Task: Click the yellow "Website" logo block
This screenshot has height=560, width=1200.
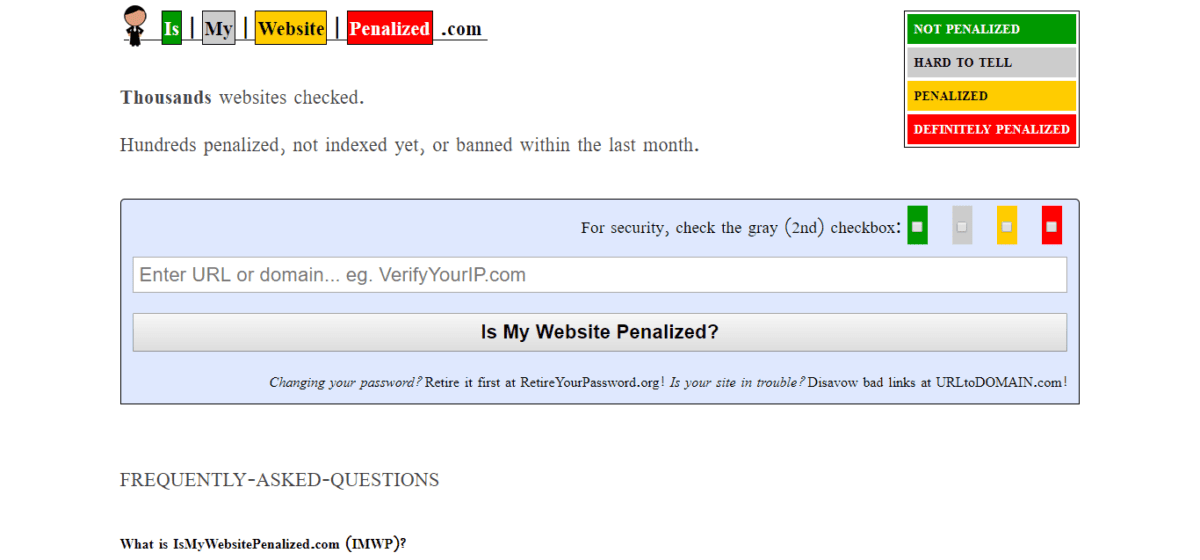Action: click(291, 29)
